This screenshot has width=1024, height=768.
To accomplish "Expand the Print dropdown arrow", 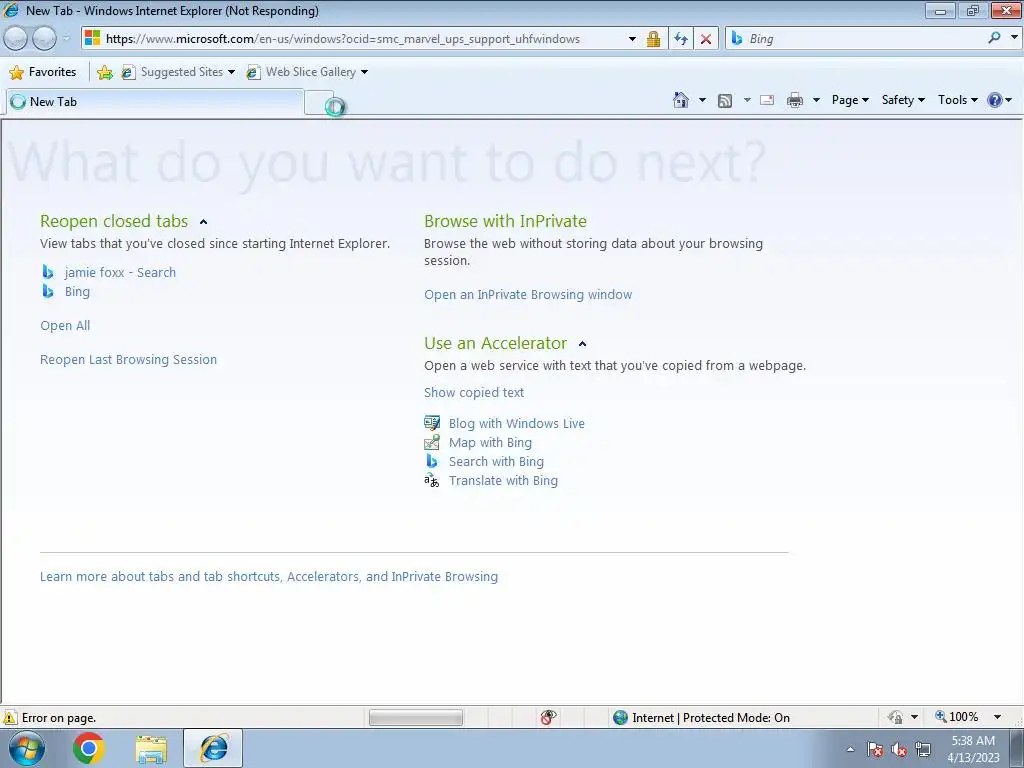I will (816, 100).
